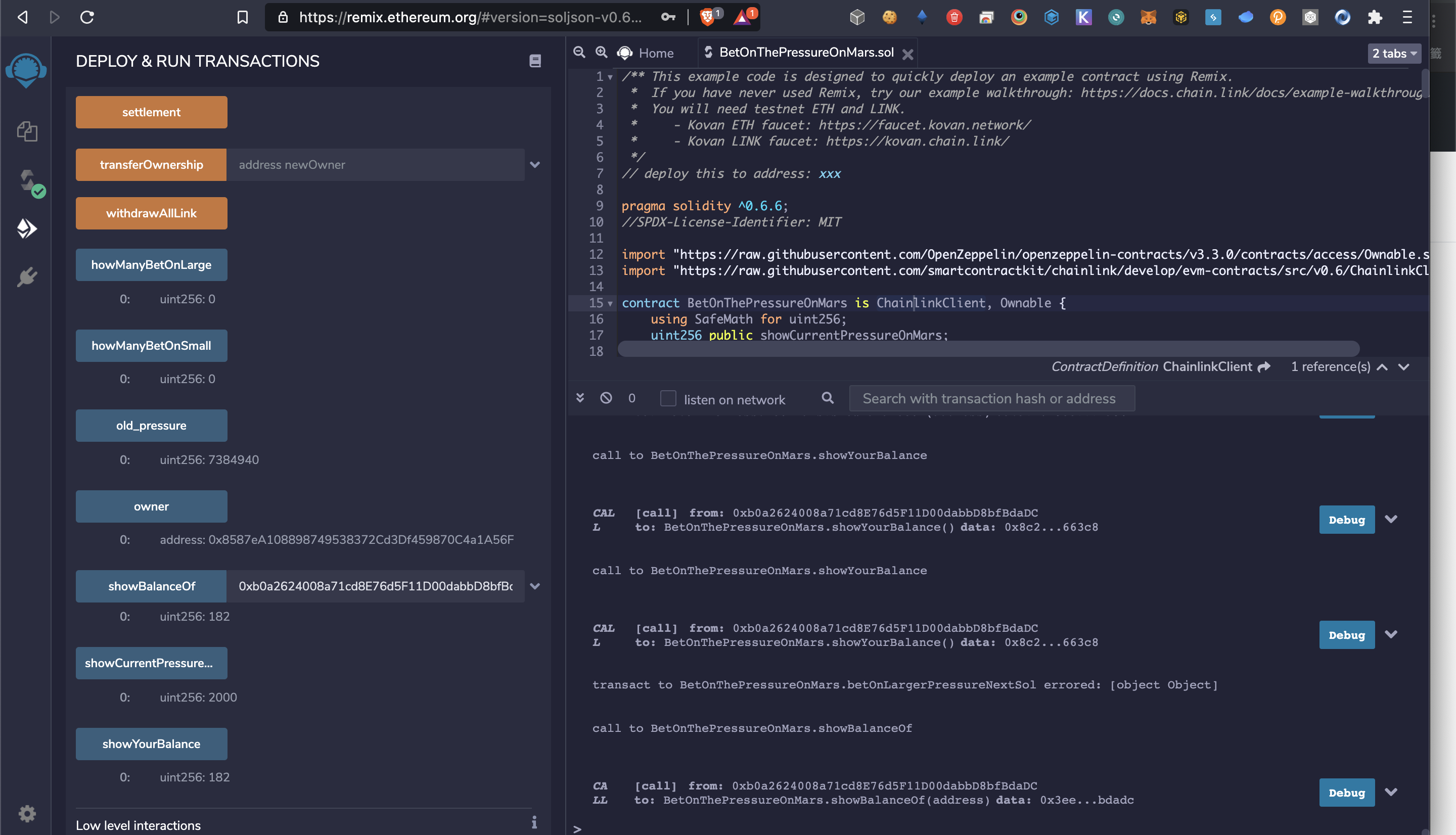Open the deploy panel documentation icon
This screenshot has height=835, width=1456.
click(x=534, y=61)
